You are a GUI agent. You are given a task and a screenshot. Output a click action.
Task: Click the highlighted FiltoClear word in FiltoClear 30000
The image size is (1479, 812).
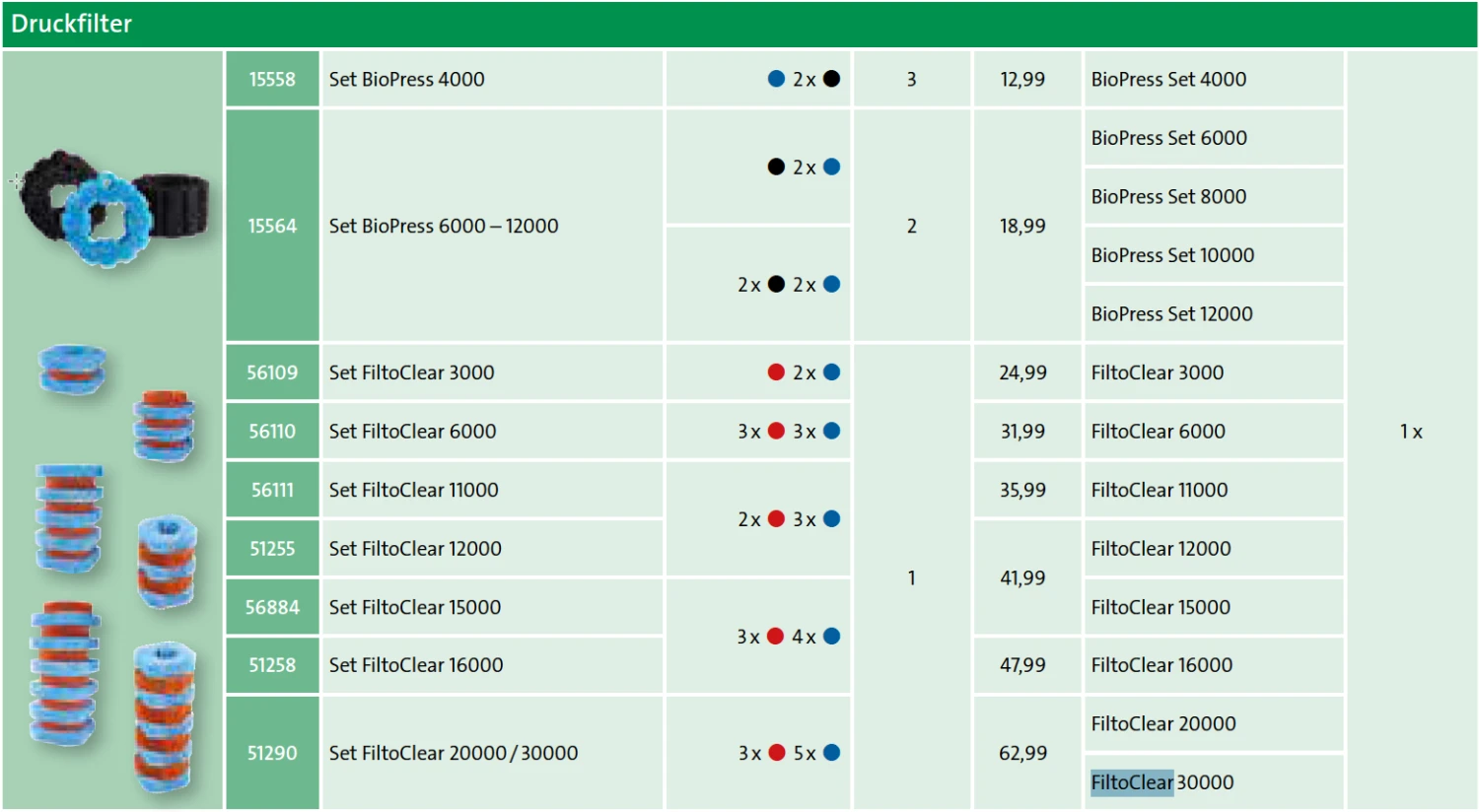(x=1132, y=782)
